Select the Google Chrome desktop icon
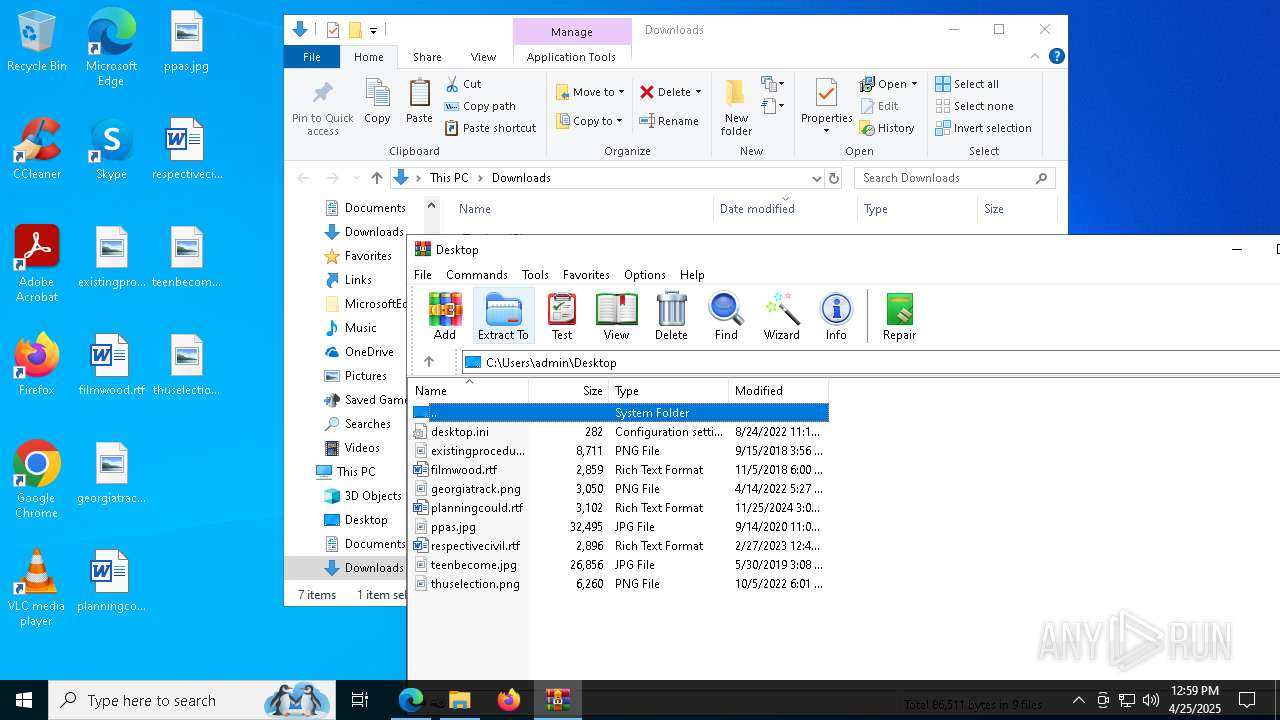Viewport: 1280px width, 720px height. pos(37,480)
